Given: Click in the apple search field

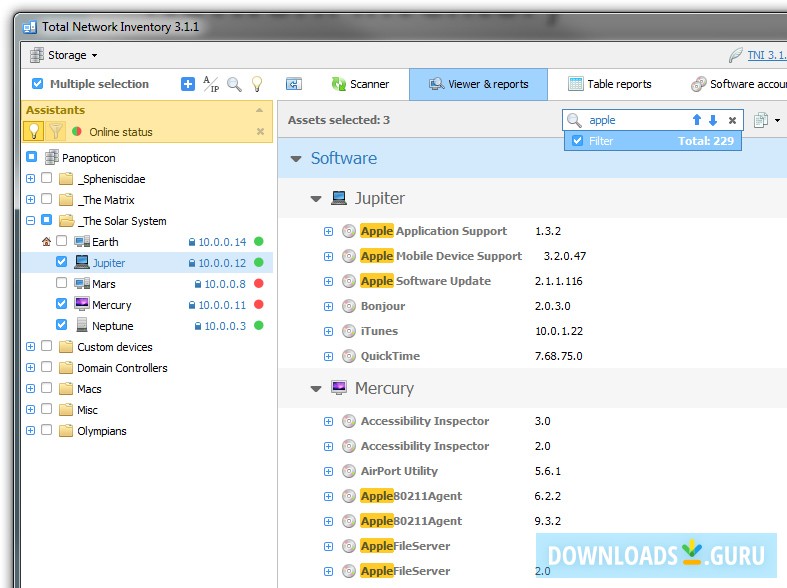Looking at the screenshot, I should click(635, 120).
